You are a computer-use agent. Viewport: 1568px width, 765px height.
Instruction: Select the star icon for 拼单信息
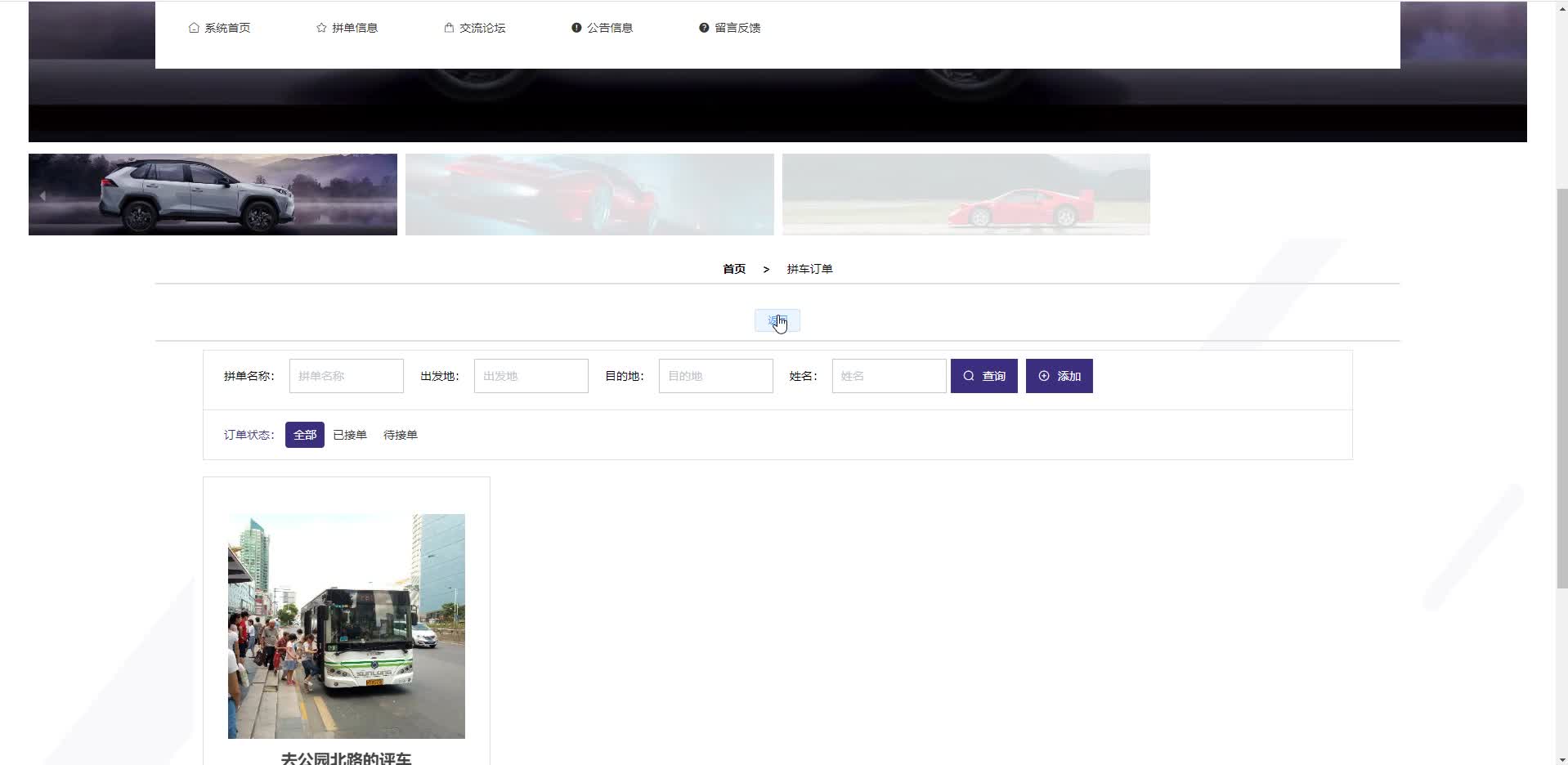point(320,27)
